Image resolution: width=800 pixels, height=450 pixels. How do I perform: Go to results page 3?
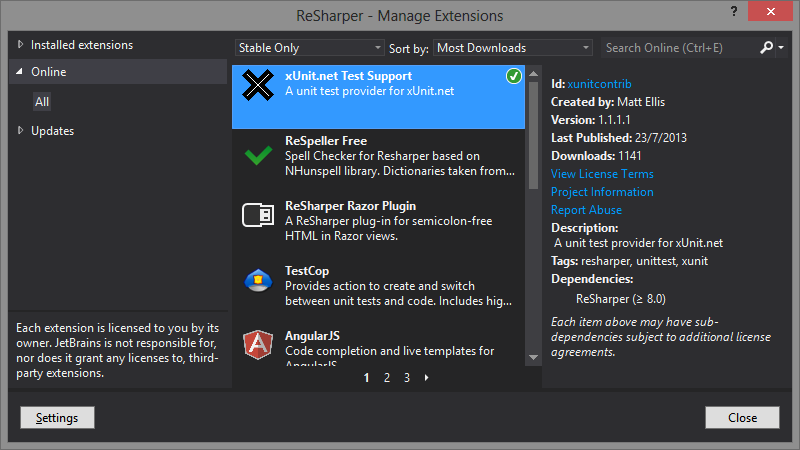(x=407, y=378)
